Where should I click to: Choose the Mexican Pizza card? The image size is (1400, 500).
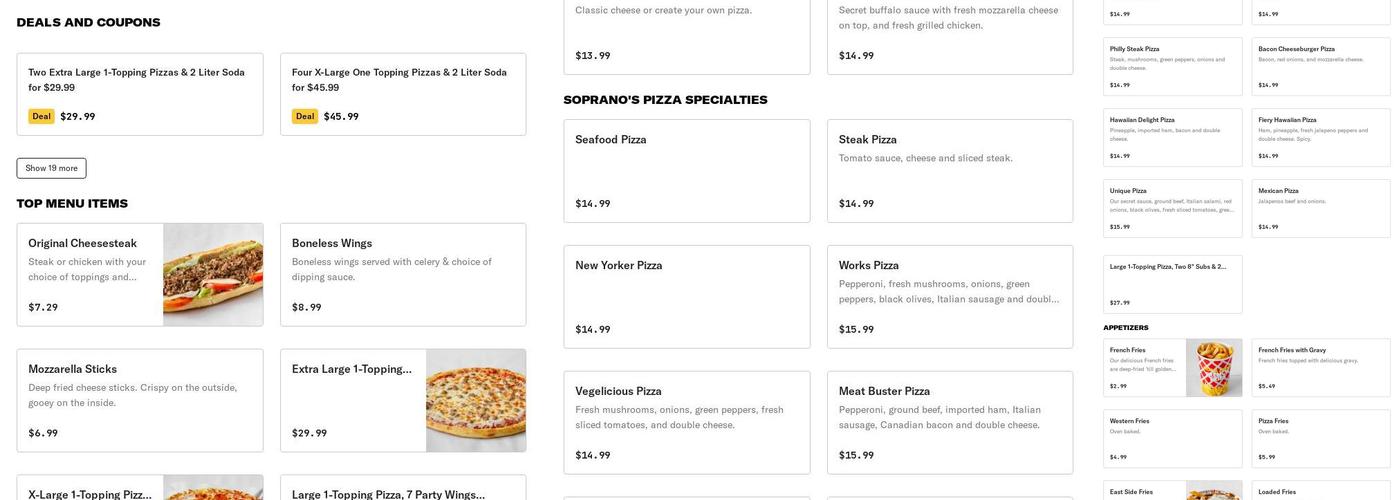point(1320,209)
